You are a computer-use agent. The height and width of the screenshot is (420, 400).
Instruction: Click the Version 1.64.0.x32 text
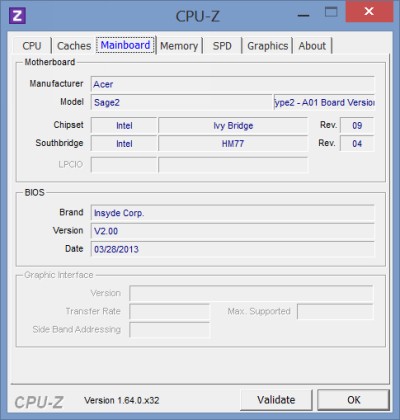122,400
